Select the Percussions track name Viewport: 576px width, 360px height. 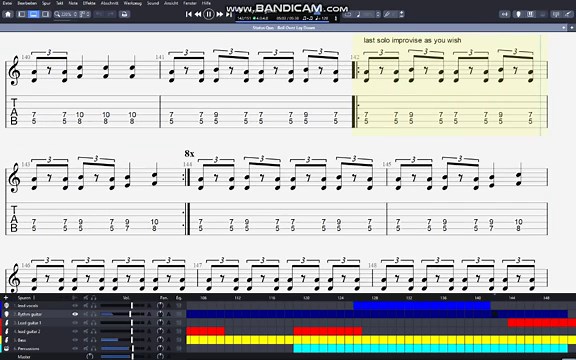tap(28, 349)
